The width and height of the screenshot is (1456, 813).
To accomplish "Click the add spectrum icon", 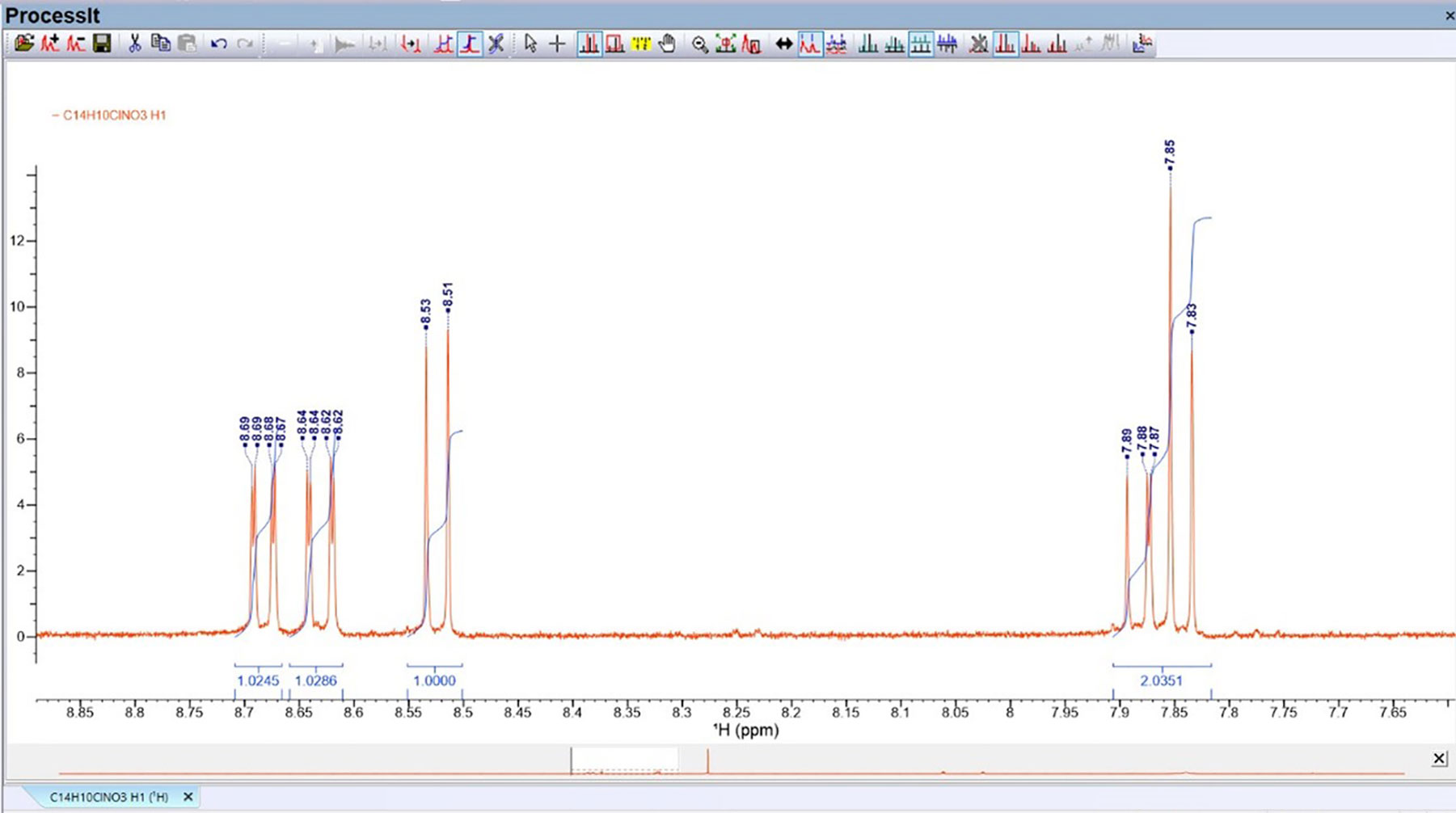I will [x=50, y=44].
